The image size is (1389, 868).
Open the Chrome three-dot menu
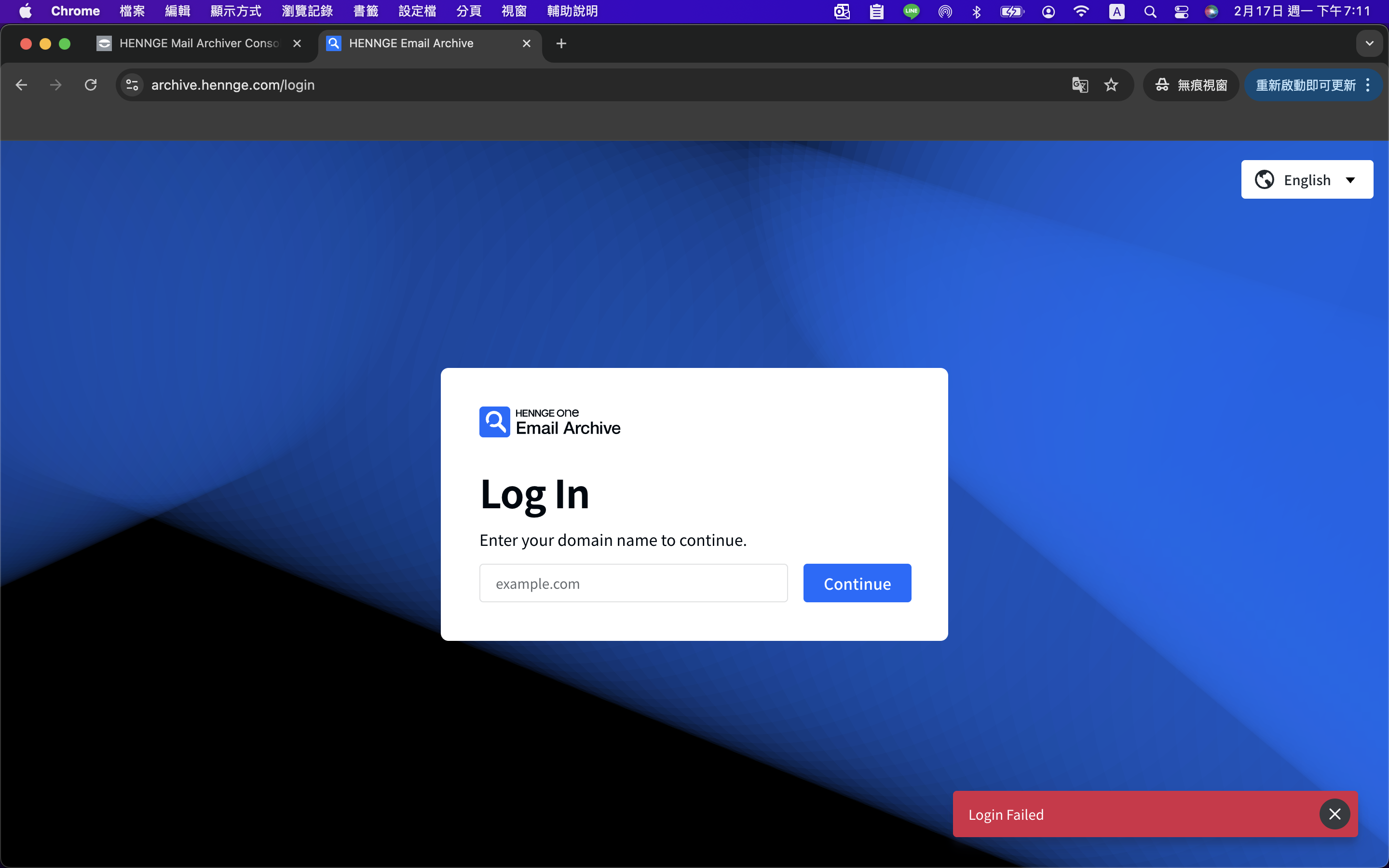(1368, 85)
